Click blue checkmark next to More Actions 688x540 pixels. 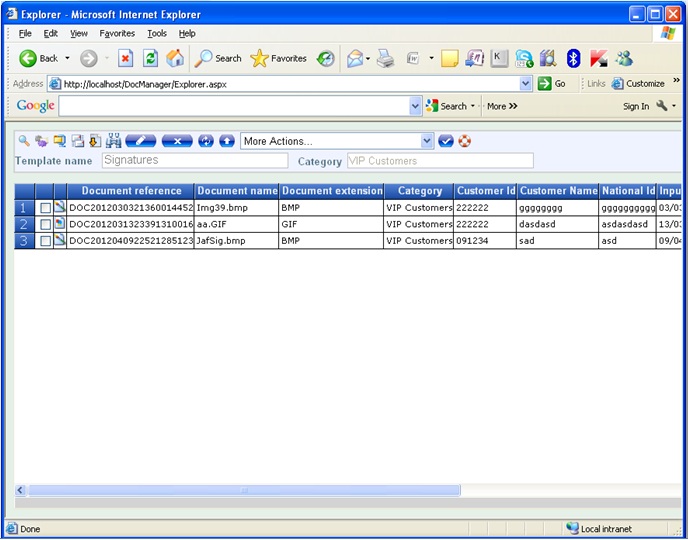[446, 141]
